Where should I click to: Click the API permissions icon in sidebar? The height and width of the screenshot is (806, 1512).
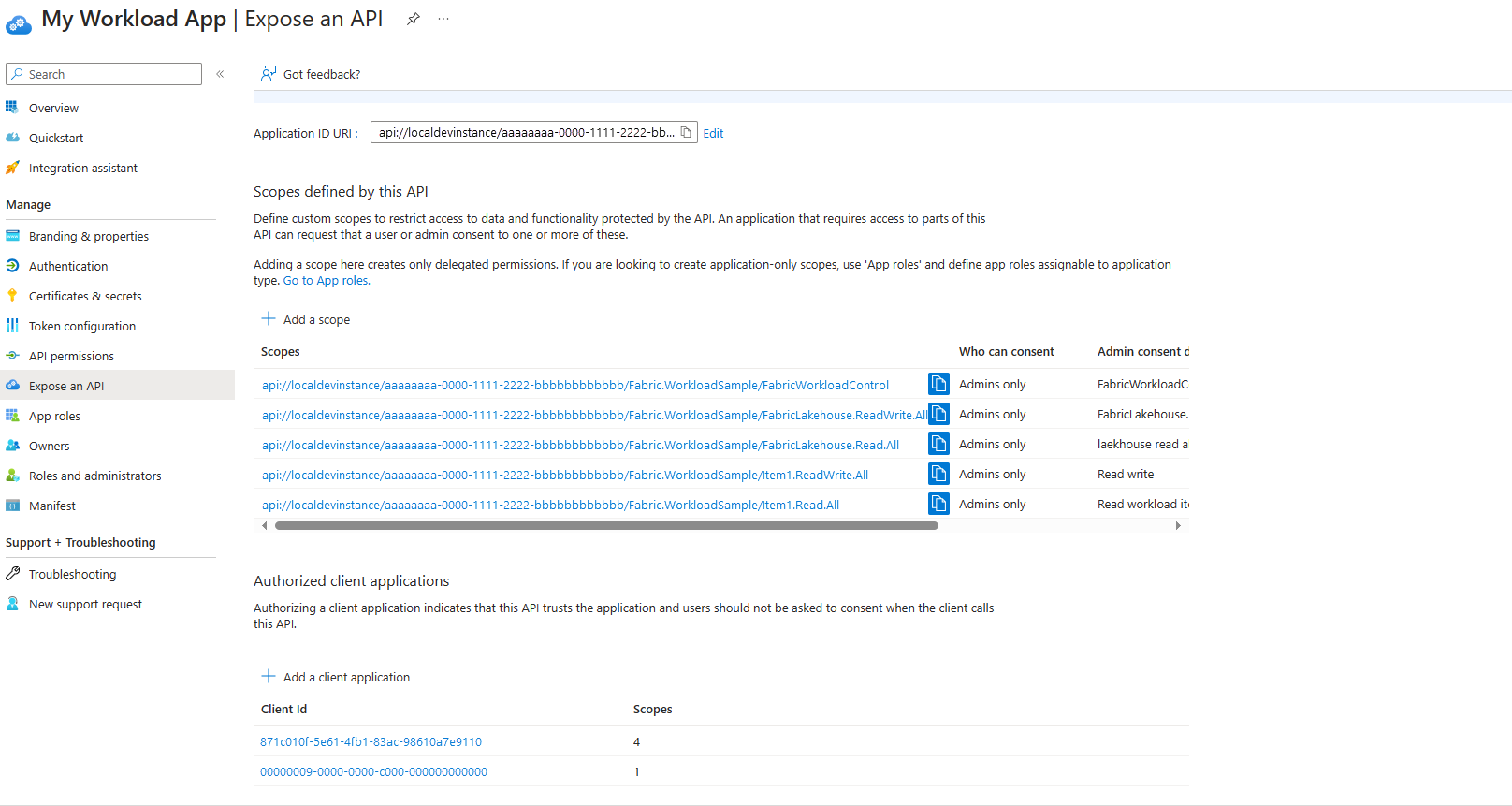click(12, 355)
